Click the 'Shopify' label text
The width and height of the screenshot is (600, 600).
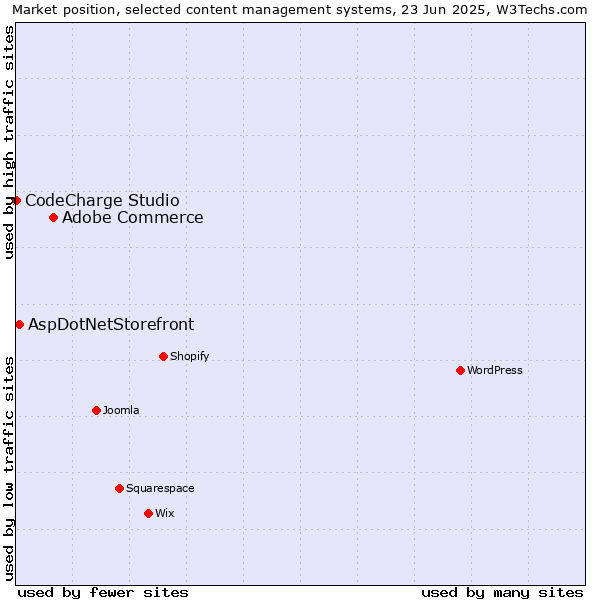point(189,356)
